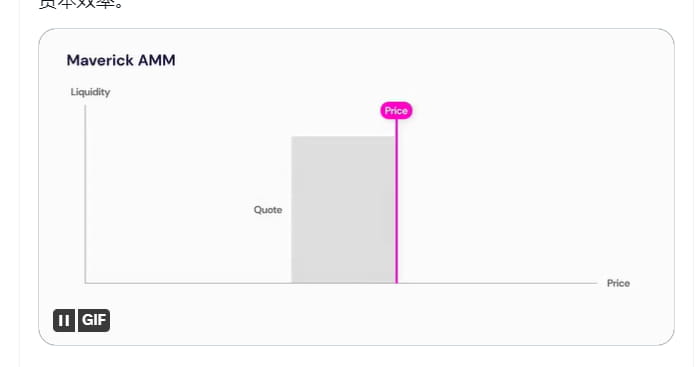Click the right end of the Price axis
This screenshot has height=367, width=700.
click(596, 283)
